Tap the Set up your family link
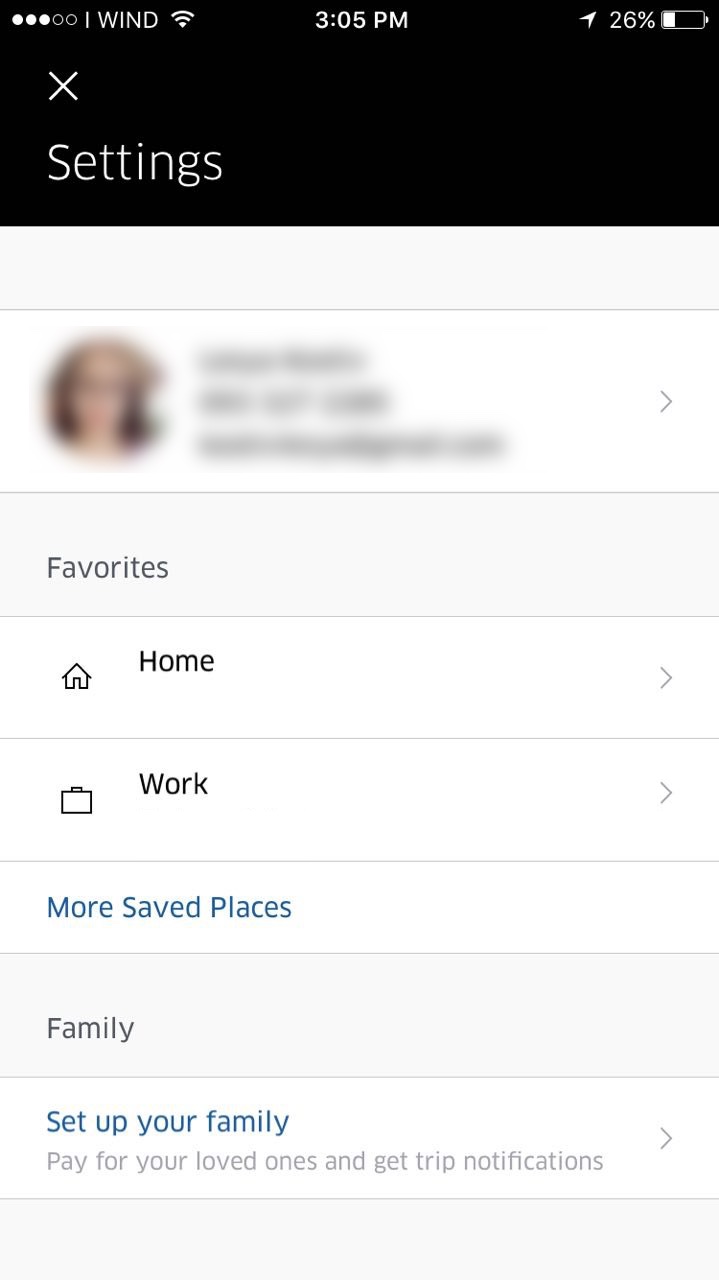Screen dimensions: 719x1280 [167, 1121]
